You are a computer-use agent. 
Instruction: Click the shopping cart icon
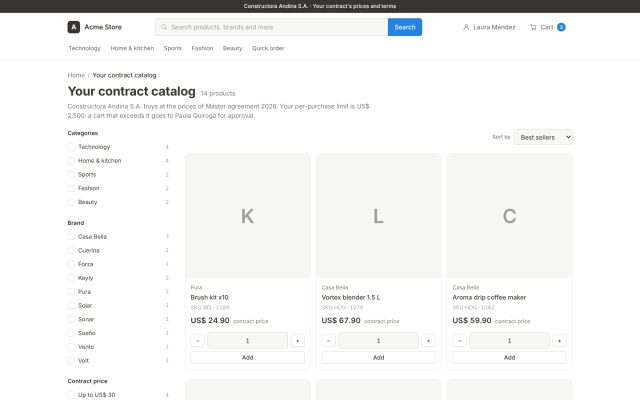point(533,27)
